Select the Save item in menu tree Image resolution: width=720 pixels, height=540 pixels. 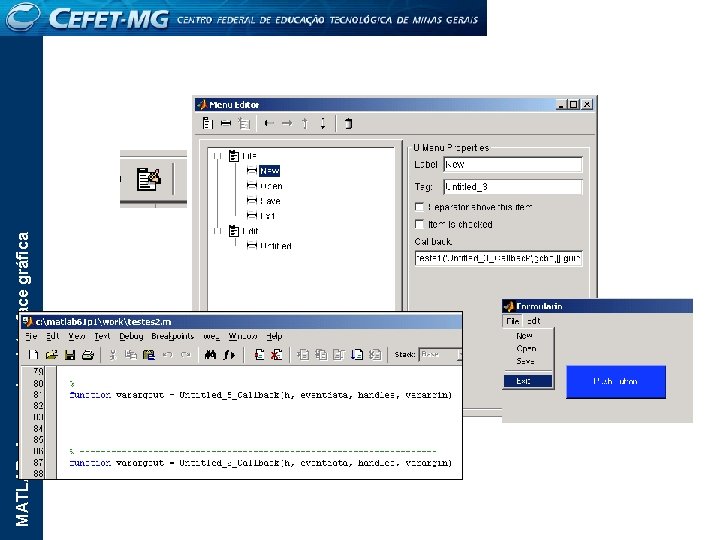point(264,201)
